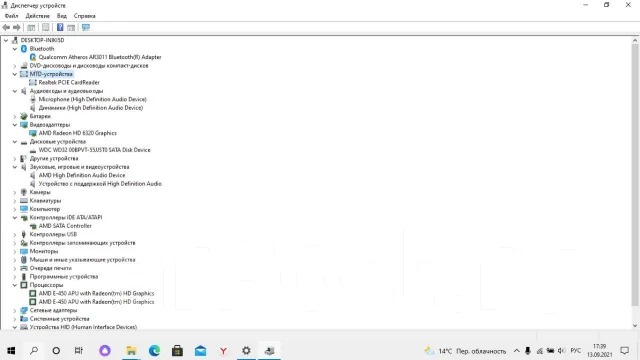The image size is (640, 360).
Task: Open Yandex browser from taskbar
Action: [x=223, y=351]
